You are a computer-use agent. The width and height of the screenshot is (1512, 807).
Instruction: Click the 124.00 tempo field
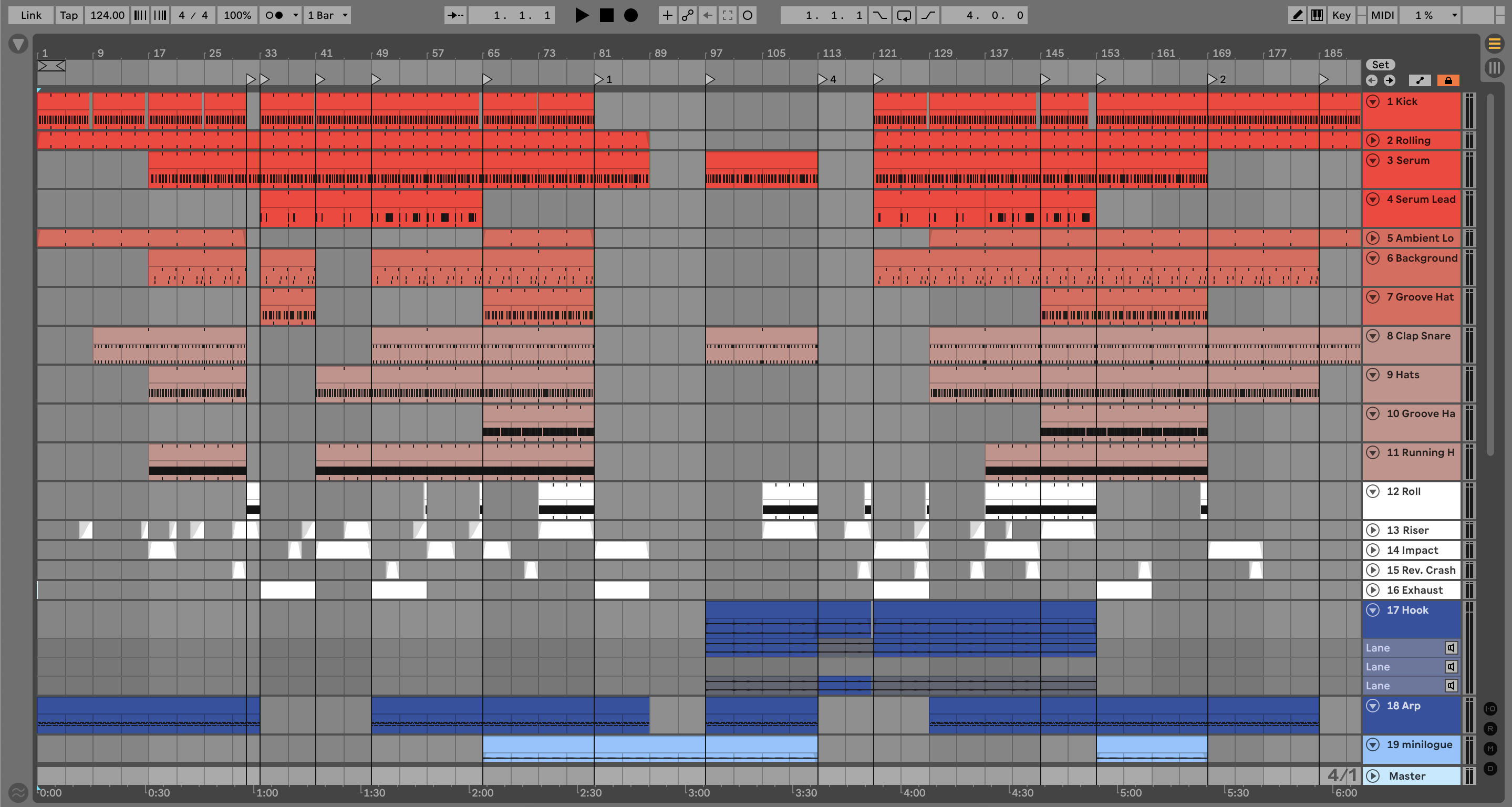[x=107, y=15]
